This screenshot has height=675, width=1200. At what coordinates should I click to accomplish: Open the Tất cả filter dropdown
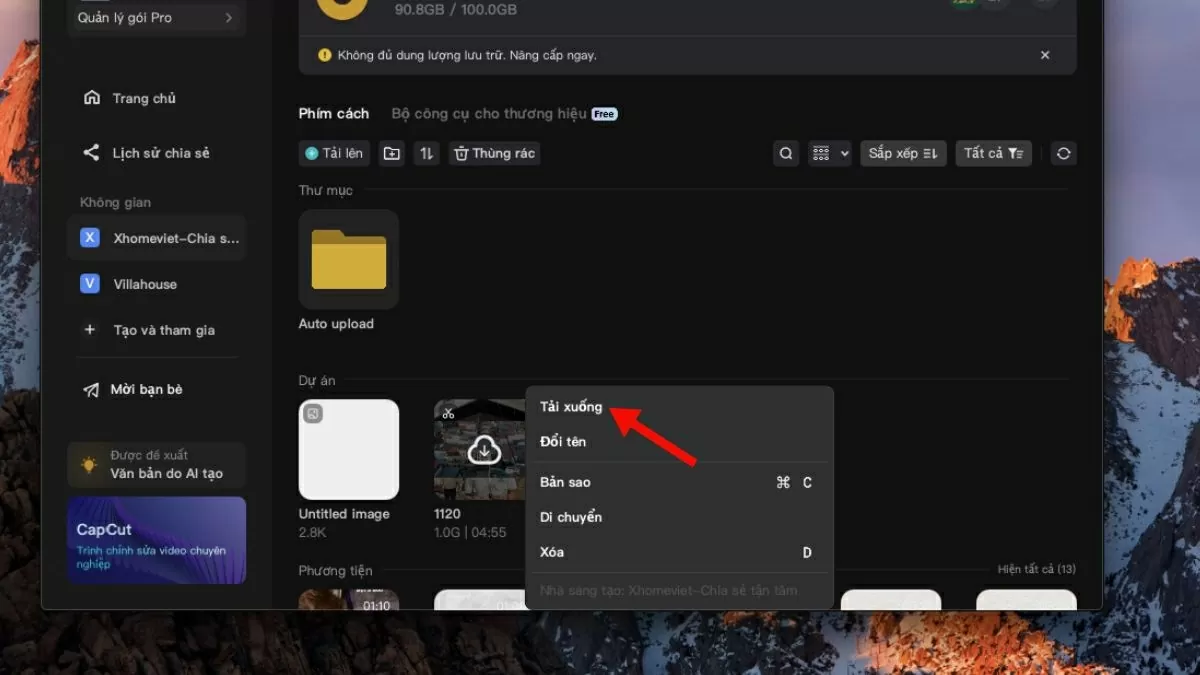point(993,153)
